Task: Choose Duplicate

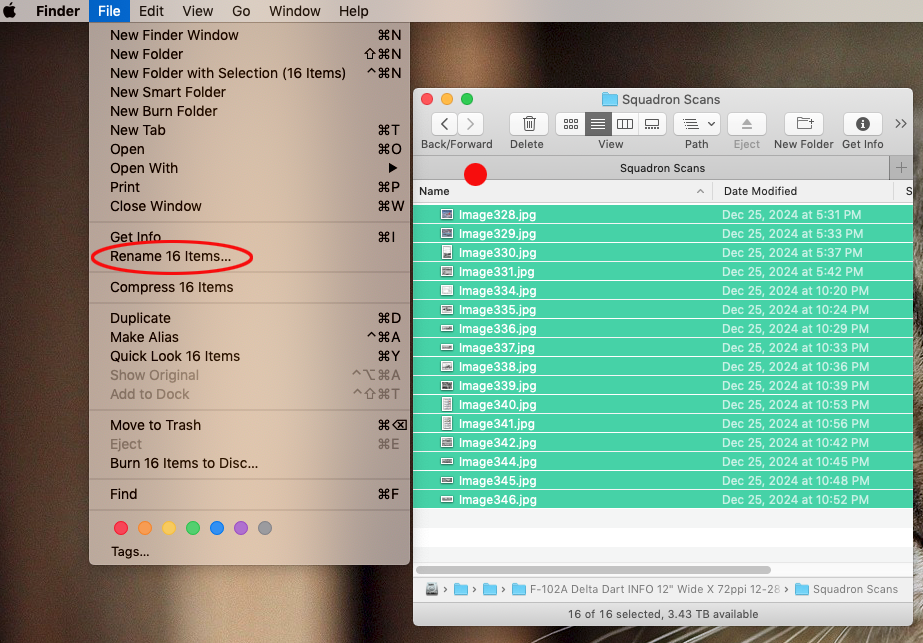Action: (249, 318)
